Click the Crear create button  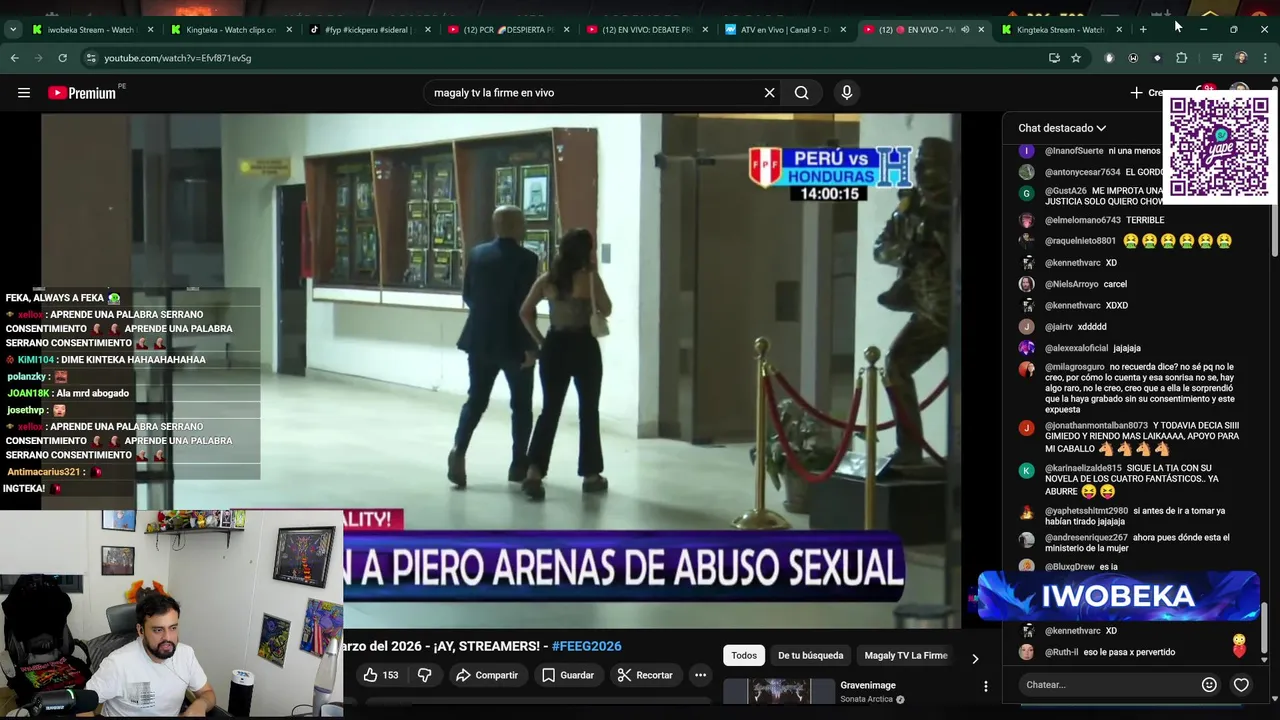coord(1145,93)
